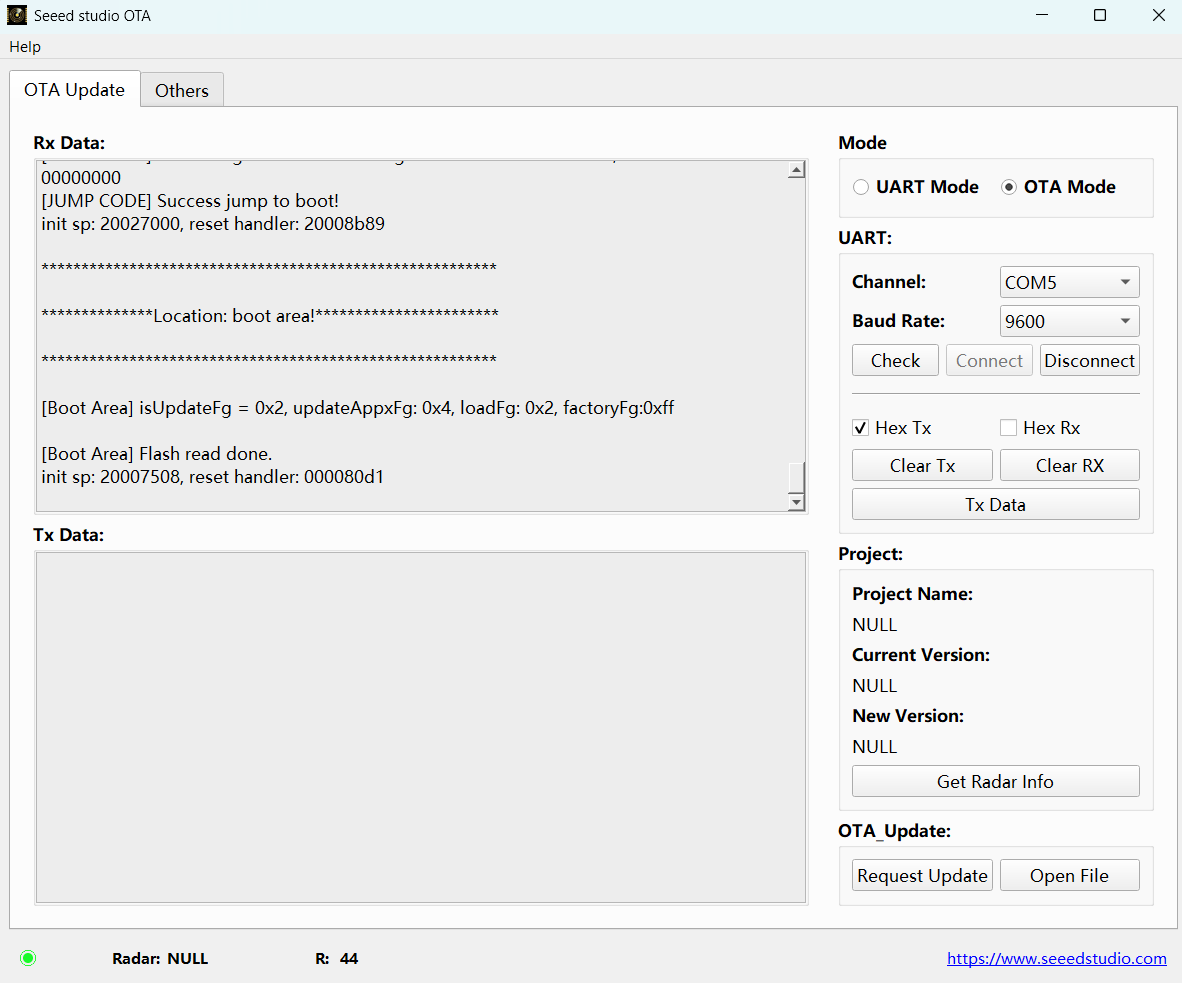Open the seeedstudio.com website link
Image resolution: width=1182 pixels, height=983 pixels.
(1056, 958)
